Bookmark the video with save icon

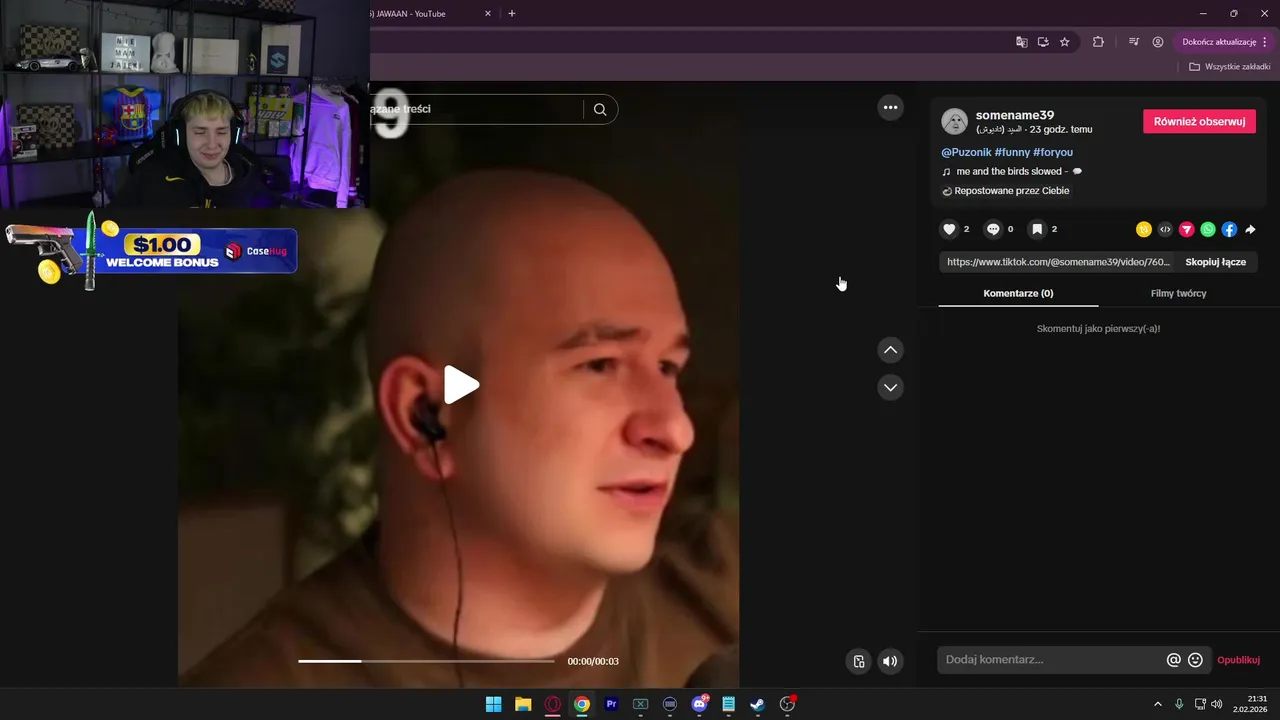coord(1037,229)
